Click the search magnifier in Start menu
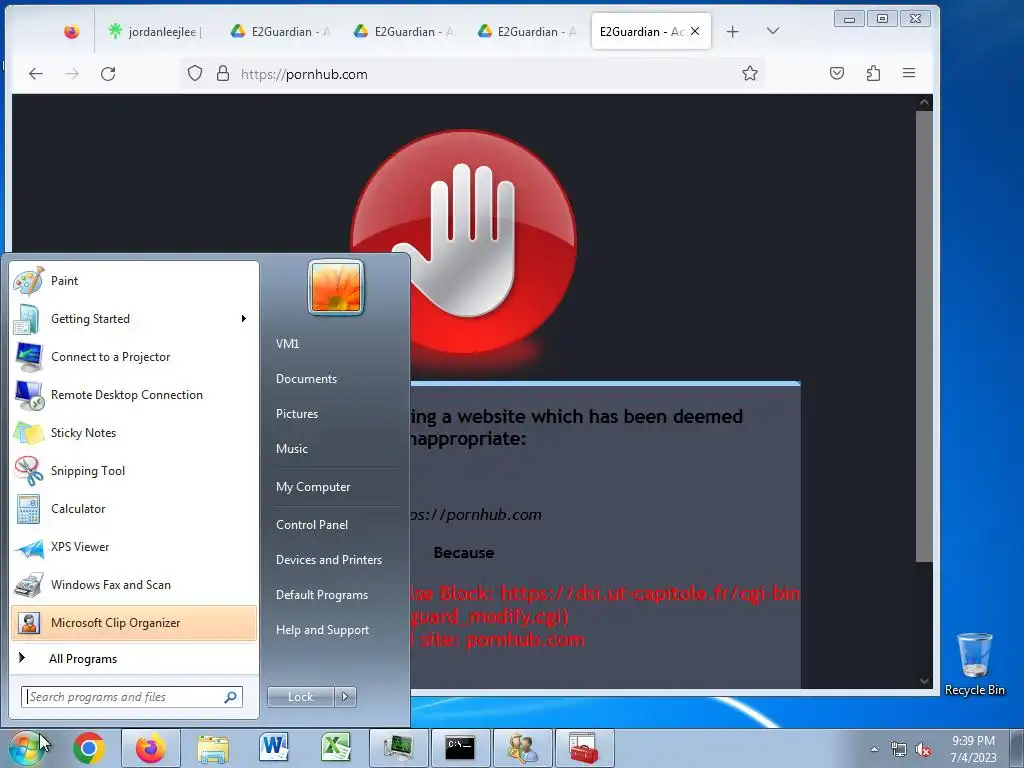 [231, 697]
